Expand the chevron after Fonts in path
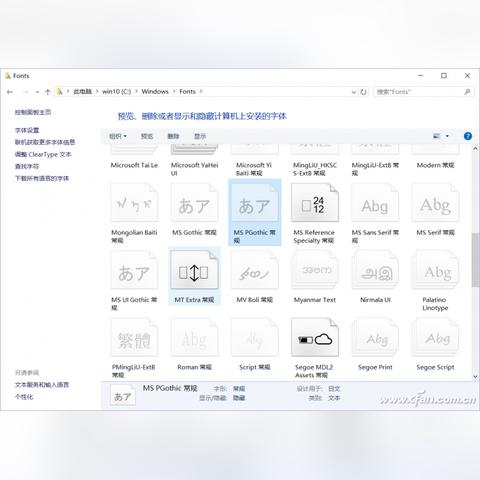 (x=201, y=92)
